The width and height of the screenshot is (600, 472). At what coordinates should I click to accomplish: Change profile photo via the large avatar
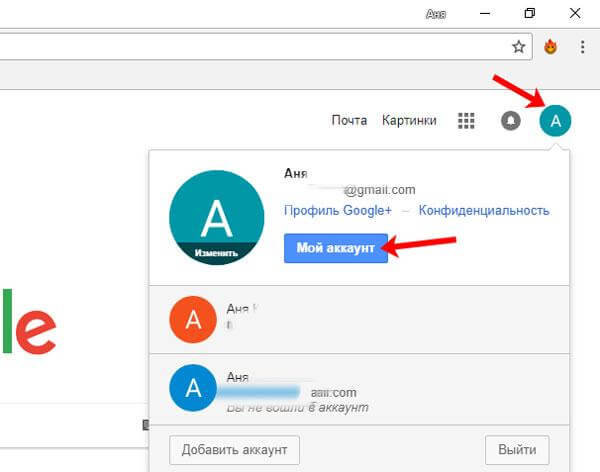coord(217,217)
